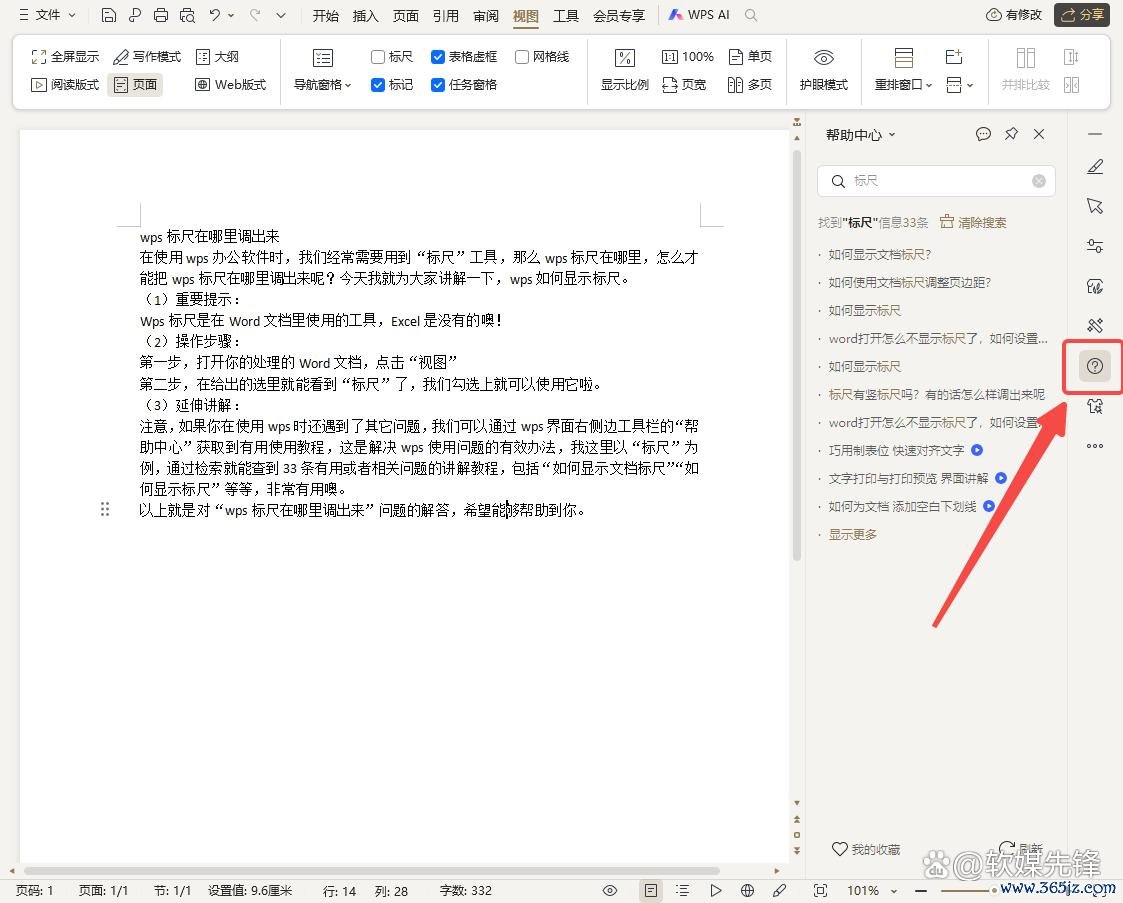Show multiple pages view (多页)
The height and width of the screenshot is (903, 1123).
click(x=750, y=84)
